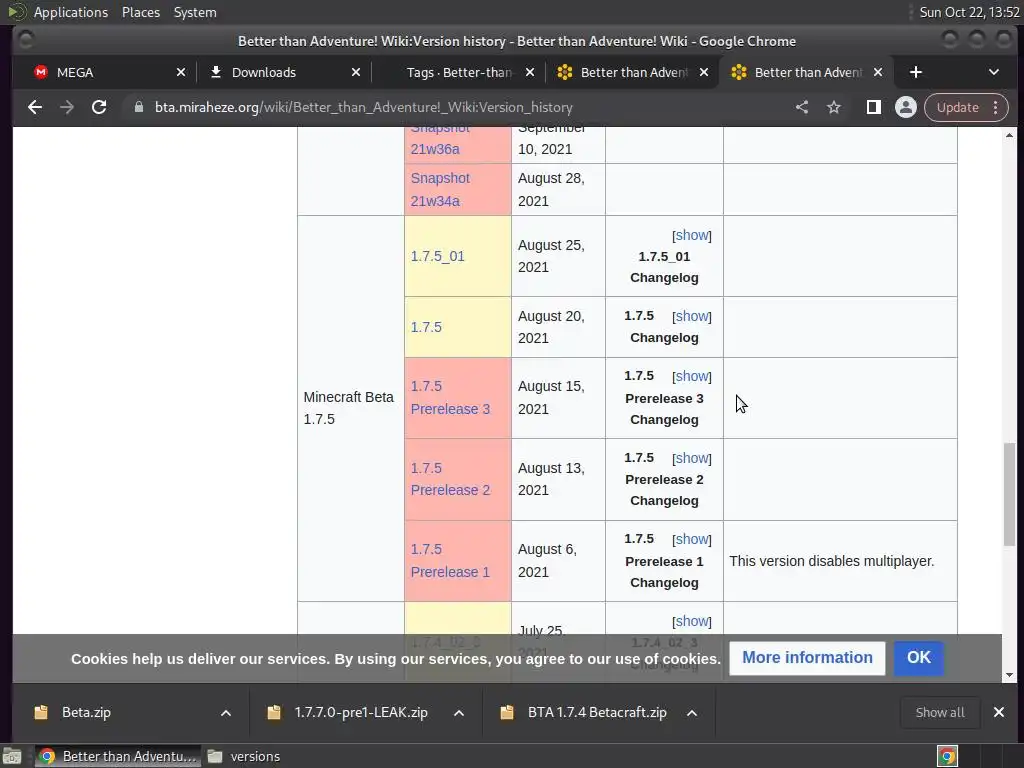Open the 1.7.5 Prerelease 1 link

(450, 560)
